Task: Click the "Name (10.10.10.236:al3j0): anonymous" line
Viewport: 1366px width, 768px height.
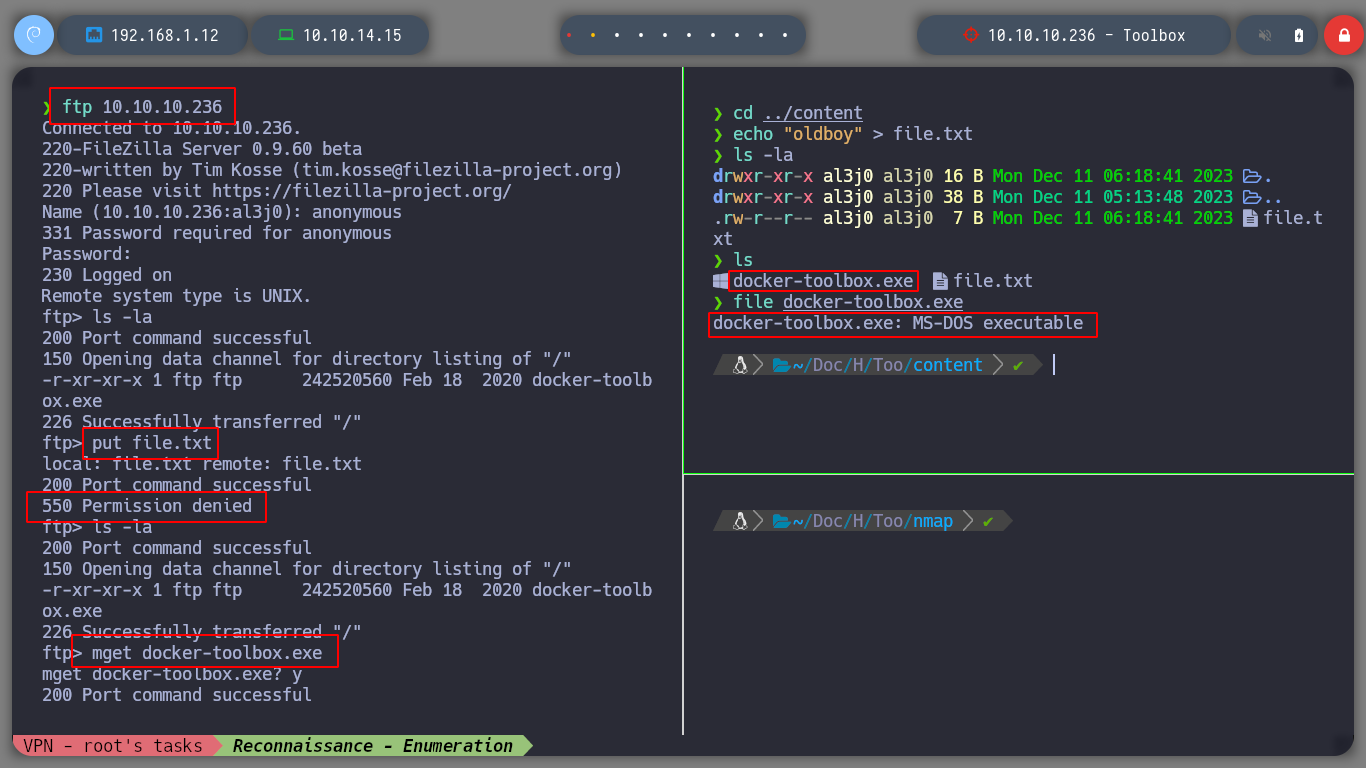Action: tap(222, 212)
